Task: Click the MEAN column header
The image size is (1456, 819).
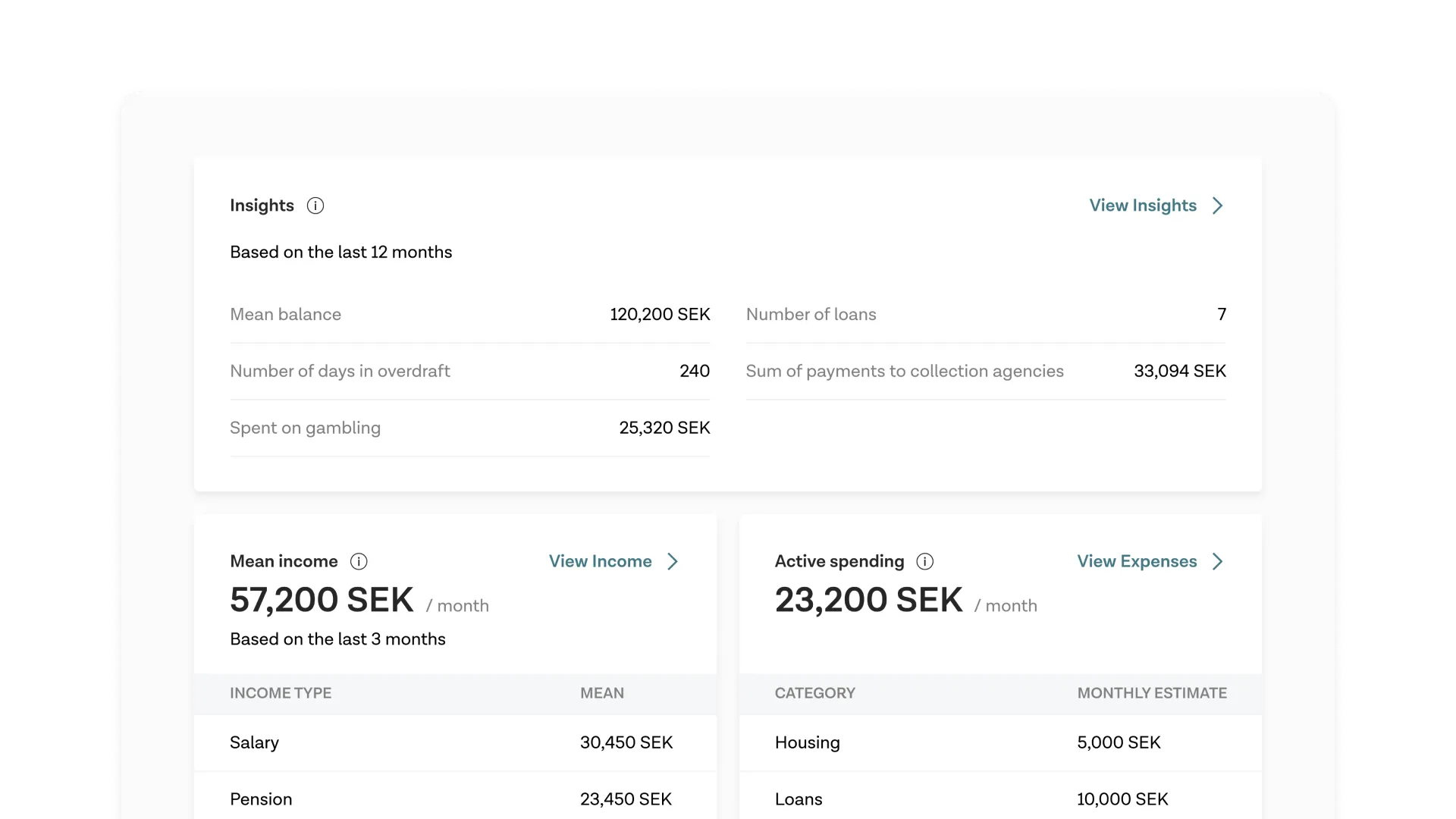Action: 602,693
